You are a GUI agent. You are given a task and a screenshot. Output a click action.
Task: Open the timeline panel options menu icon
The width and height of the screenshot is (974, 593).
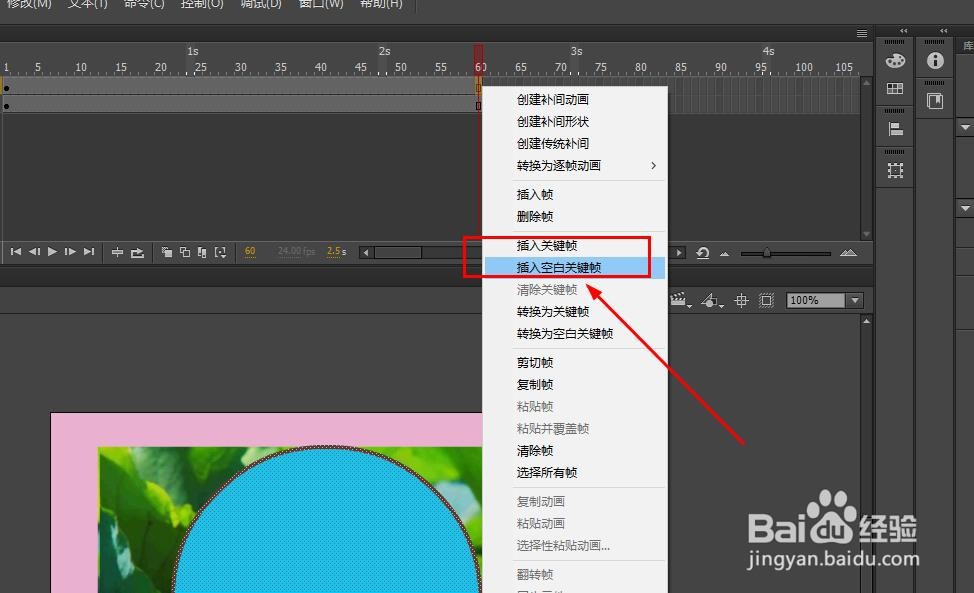[862, 34]
